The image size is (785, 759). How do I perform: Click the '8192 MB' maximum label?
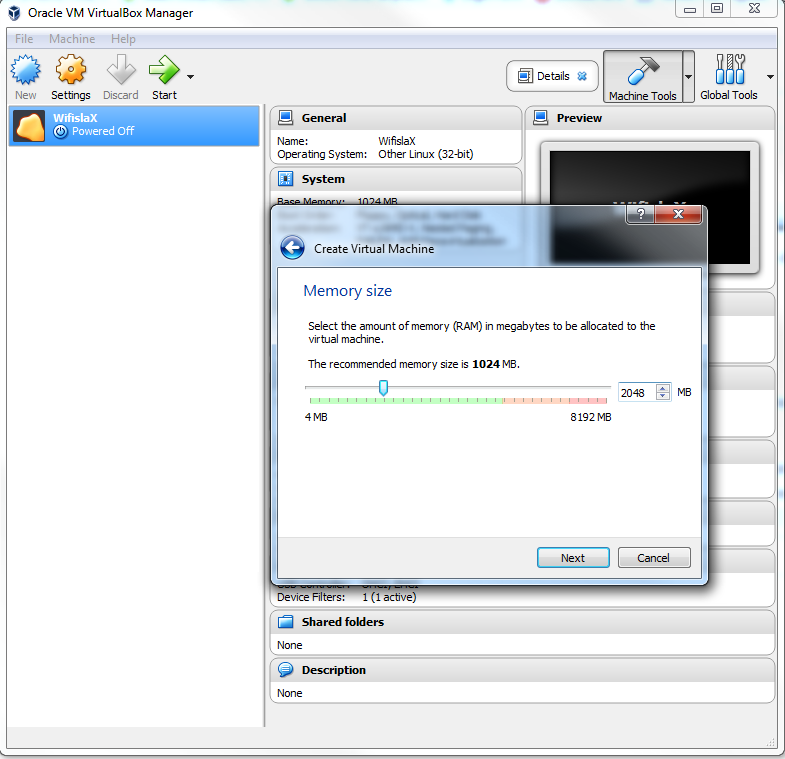tap(591, 417)
